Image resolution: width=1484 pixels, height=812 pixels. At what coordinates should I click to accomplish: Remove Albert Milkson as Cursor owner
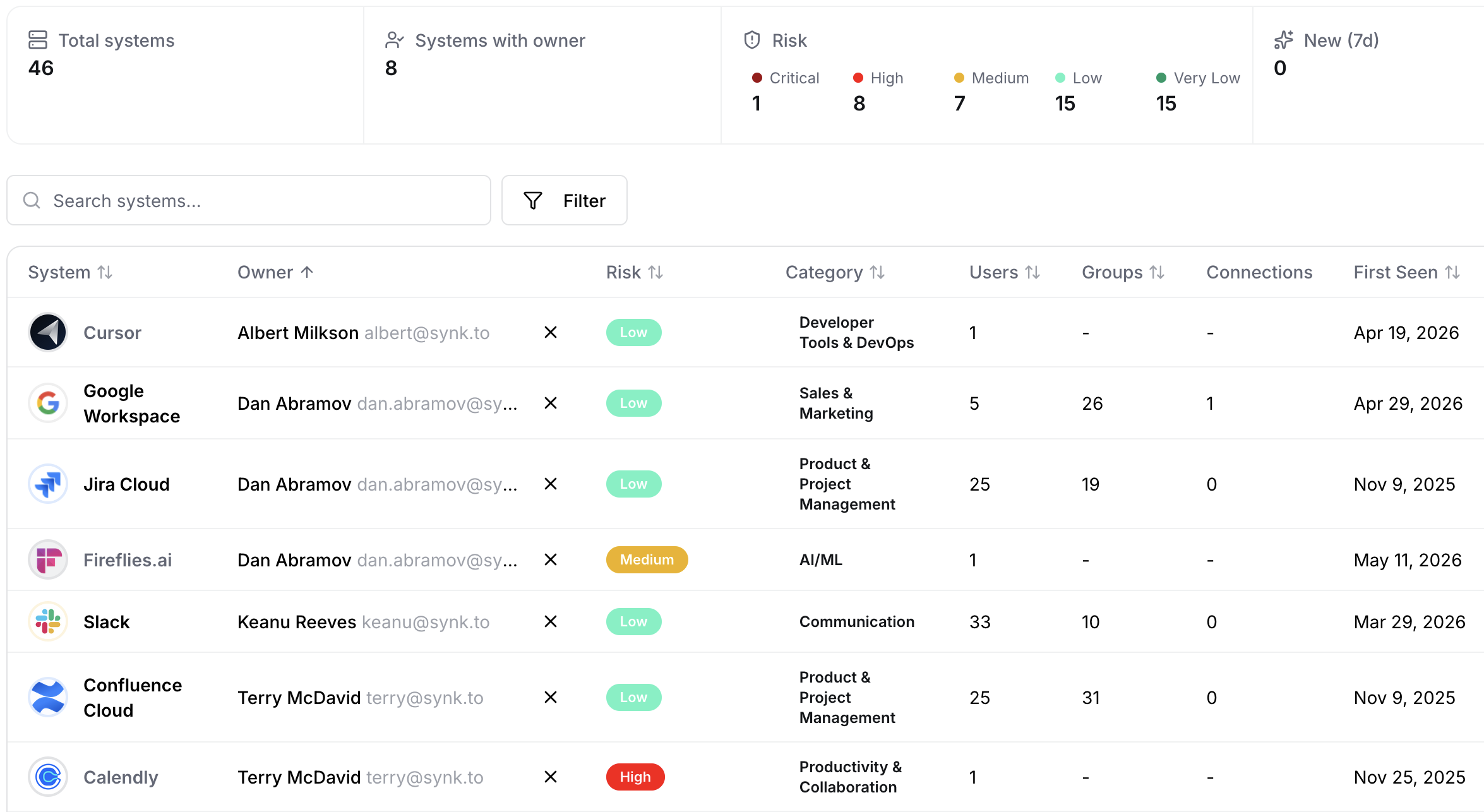click(551, 332)
